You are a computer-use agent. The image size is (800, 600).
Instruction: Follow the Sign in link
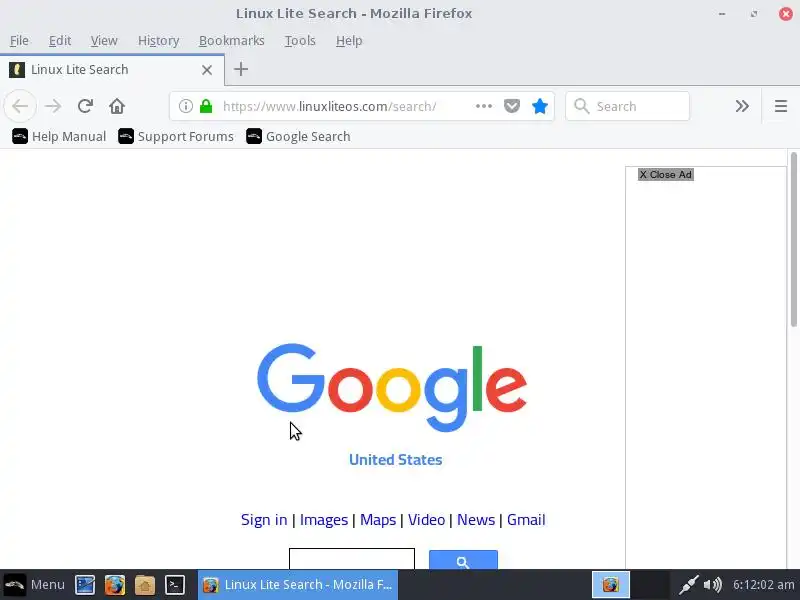coord(264,519)
